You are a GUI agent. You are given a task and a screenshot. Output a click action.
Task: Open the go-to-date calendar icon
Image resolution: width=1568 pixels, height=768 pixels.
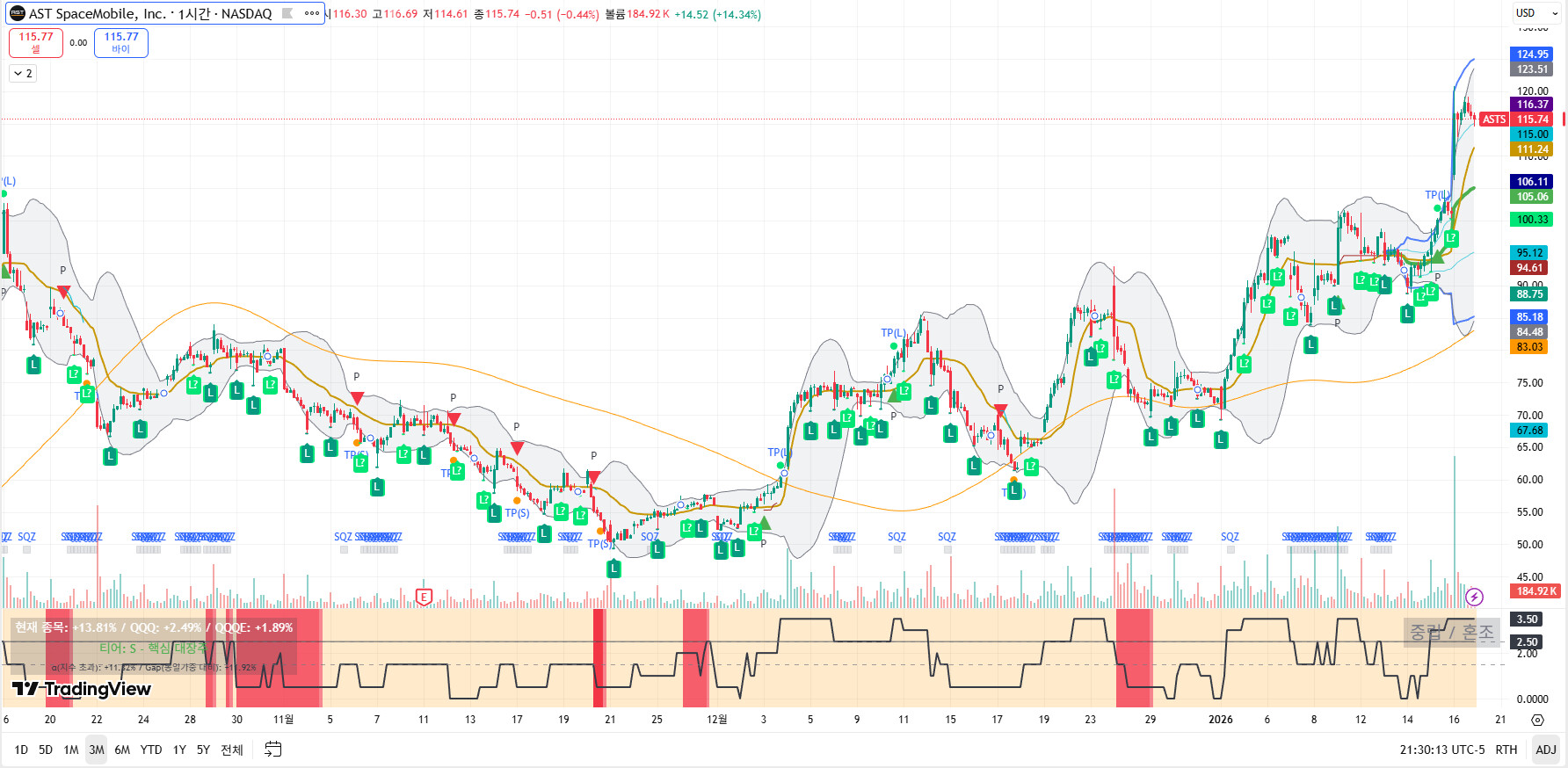click(x=273, y=750)
